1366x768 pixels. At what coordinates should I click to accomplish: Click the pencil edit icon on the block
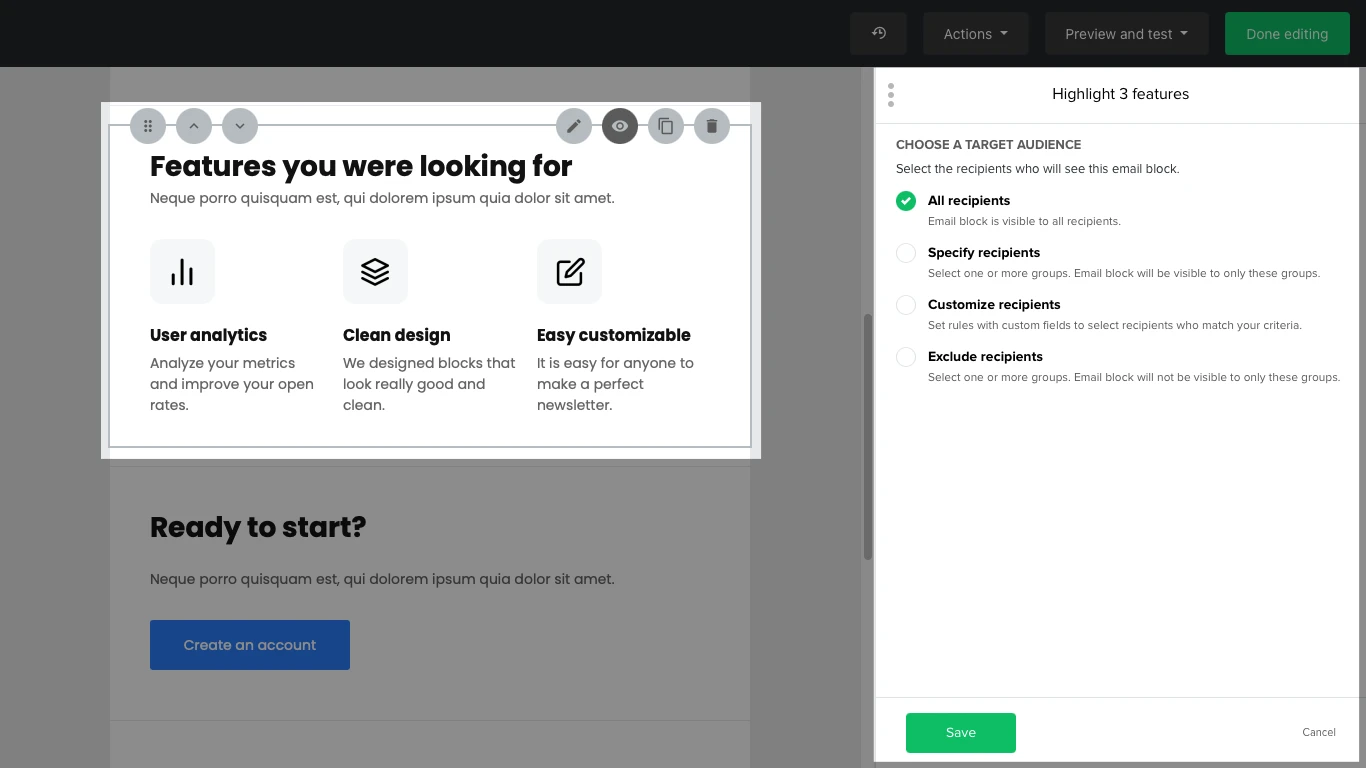[x=574, y=126]
